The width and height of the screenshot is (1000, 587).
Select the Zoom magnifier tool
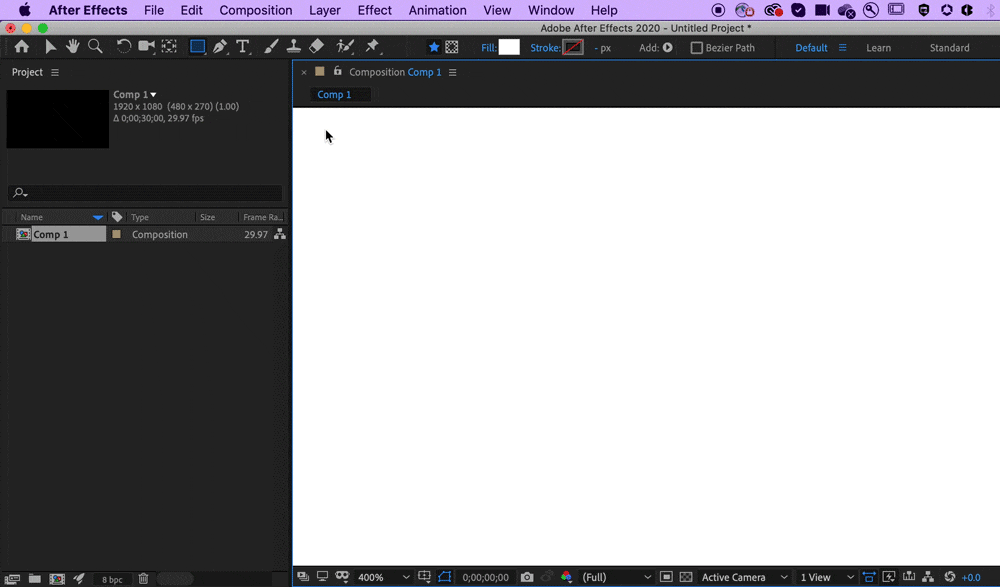click(95, 46)
